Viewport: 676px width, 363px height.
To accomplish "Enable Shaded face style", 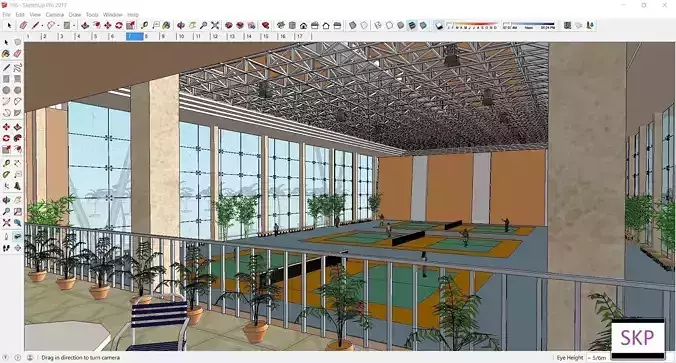I will pos(401,25).
